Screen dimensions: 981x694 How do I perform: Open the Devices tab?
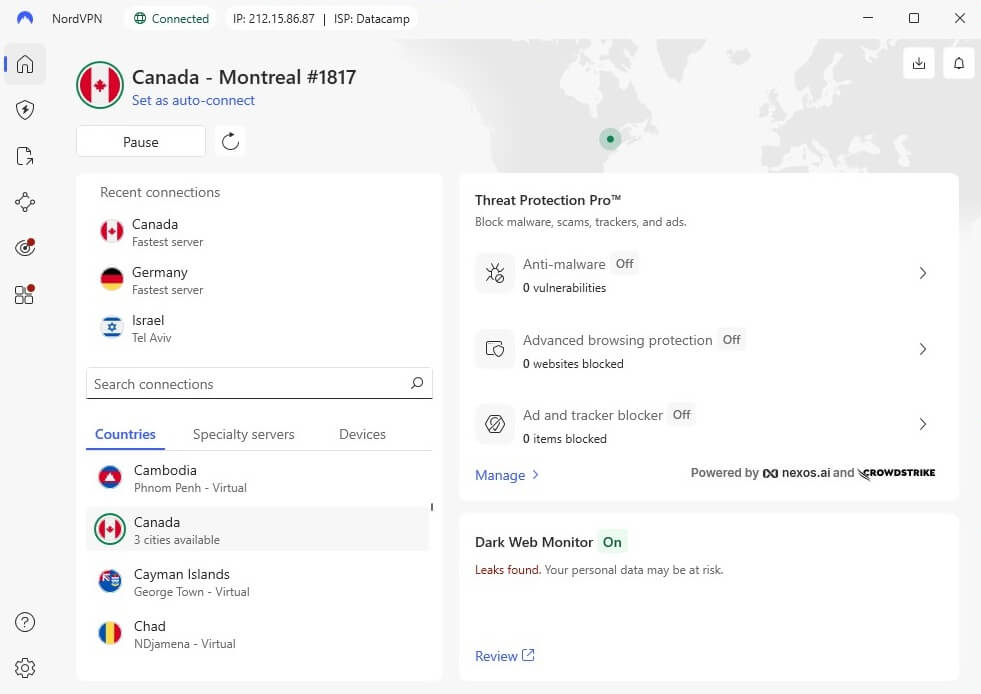(362, 434)
